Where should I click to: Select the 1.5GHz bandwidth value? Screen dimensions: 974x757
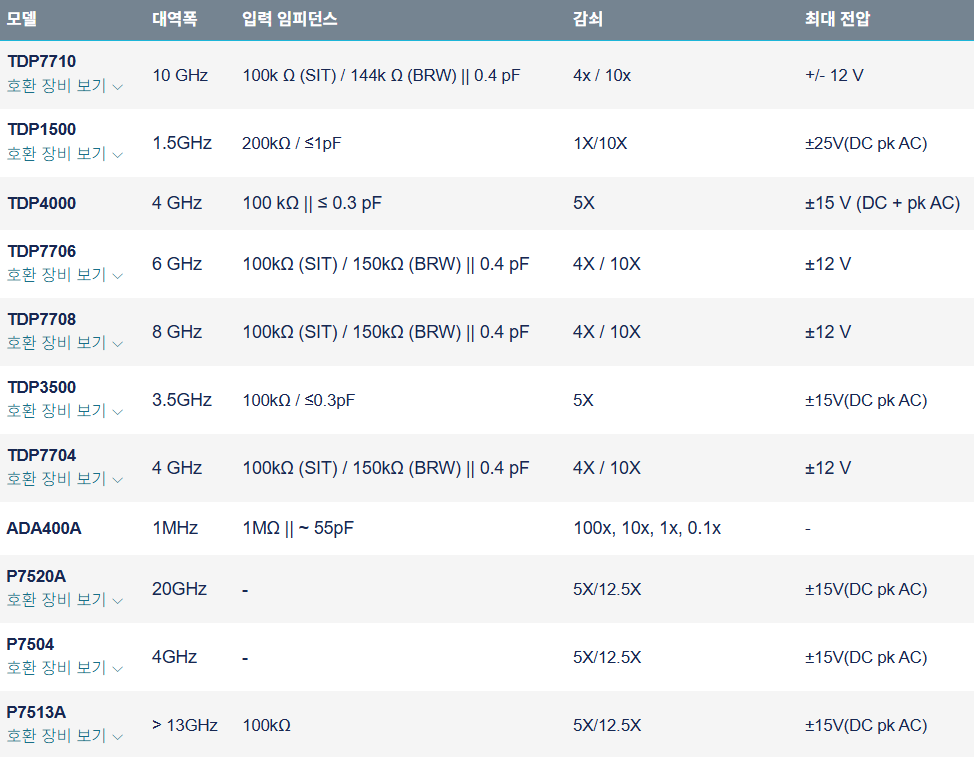(x=182, y=143)
